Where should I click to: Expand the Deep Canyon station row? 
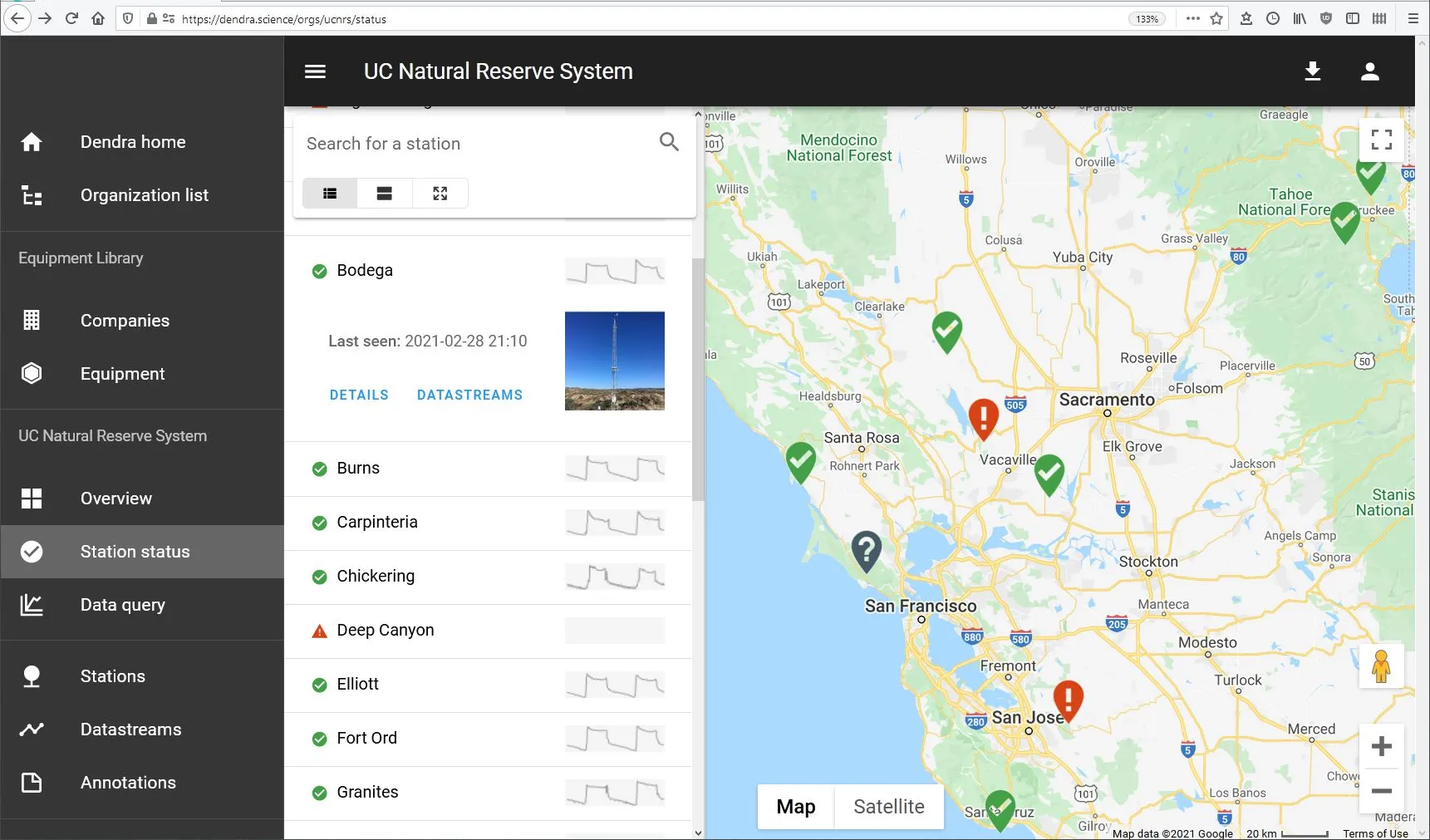coord(488,631)
